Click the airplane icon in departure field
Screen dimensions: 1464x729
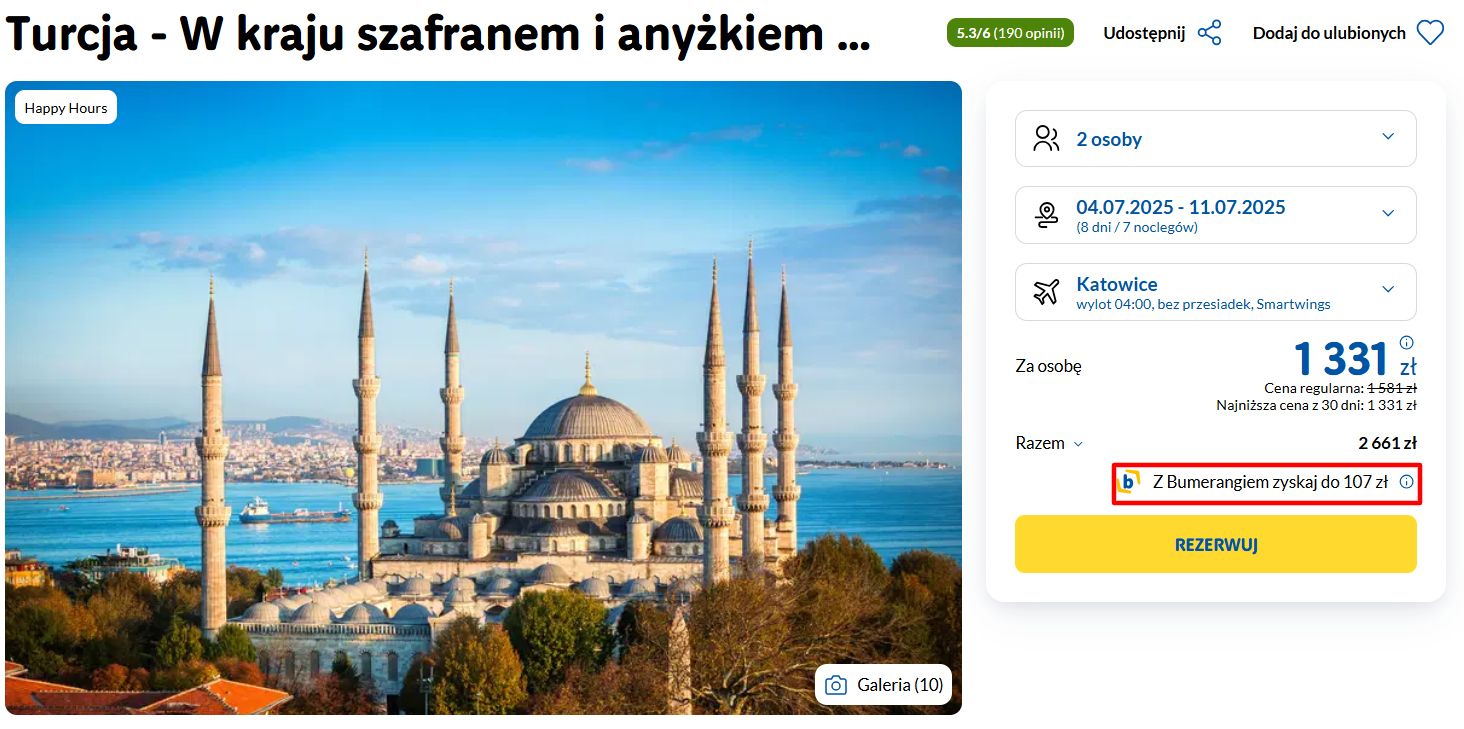tap(1047, 291)
